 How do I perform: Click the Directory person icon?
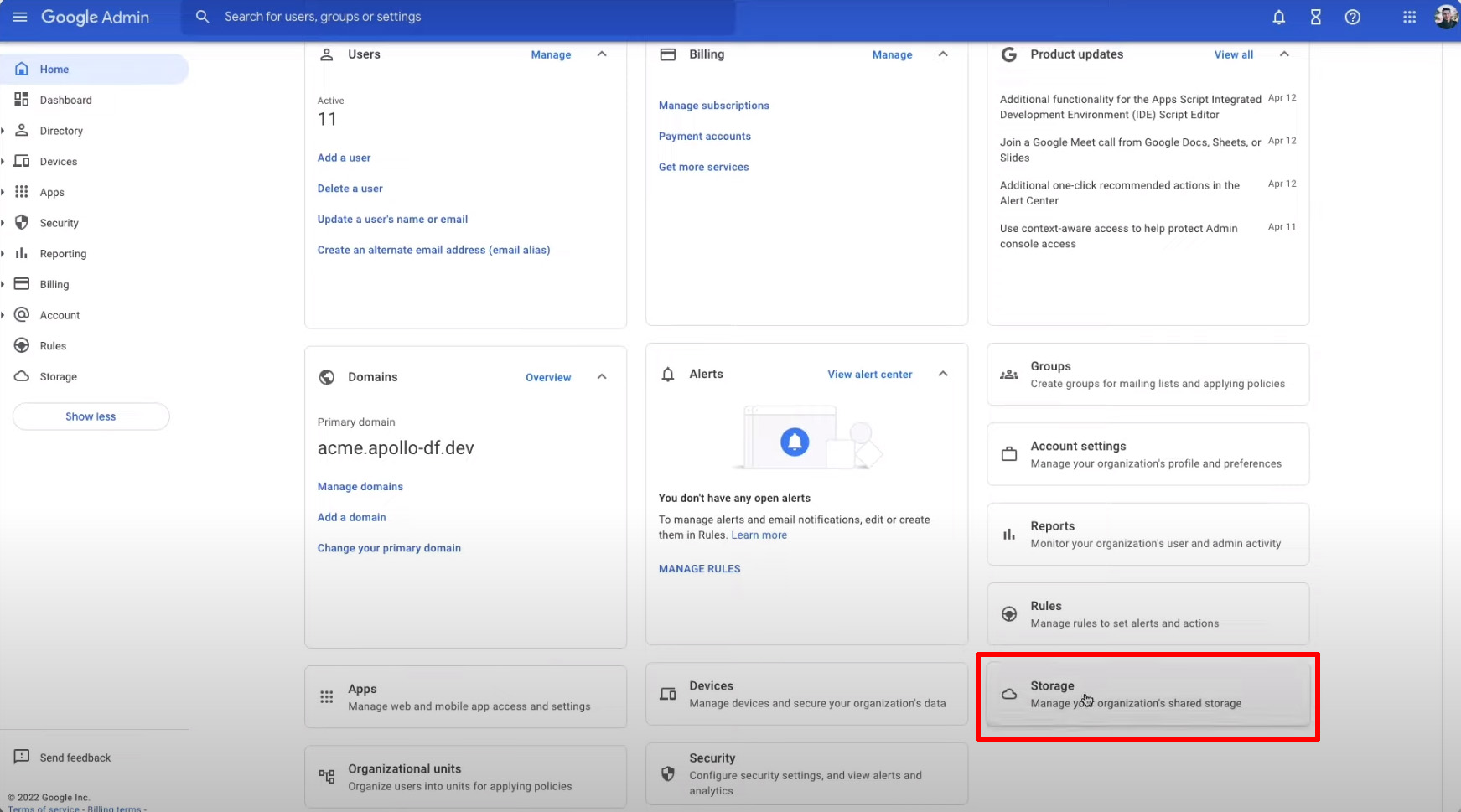pos(22,131)
